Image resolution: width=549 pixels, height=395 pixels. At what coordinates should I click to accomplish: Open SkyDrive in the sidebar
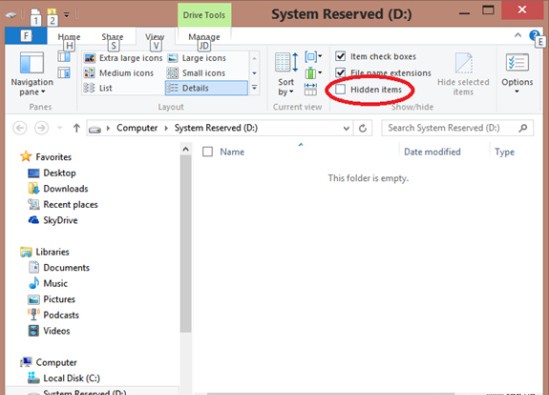tap(53, 220)
